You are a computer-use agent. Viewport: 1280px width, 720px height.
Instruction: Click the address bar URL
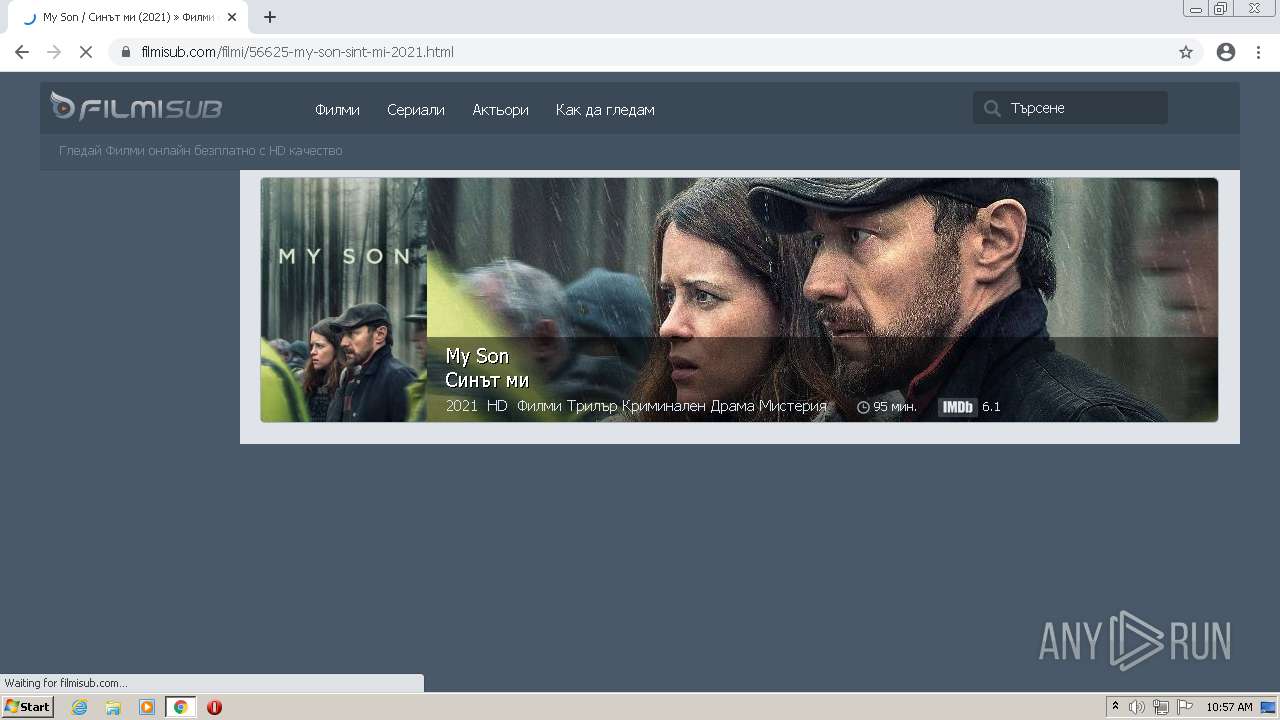(297, 52)
